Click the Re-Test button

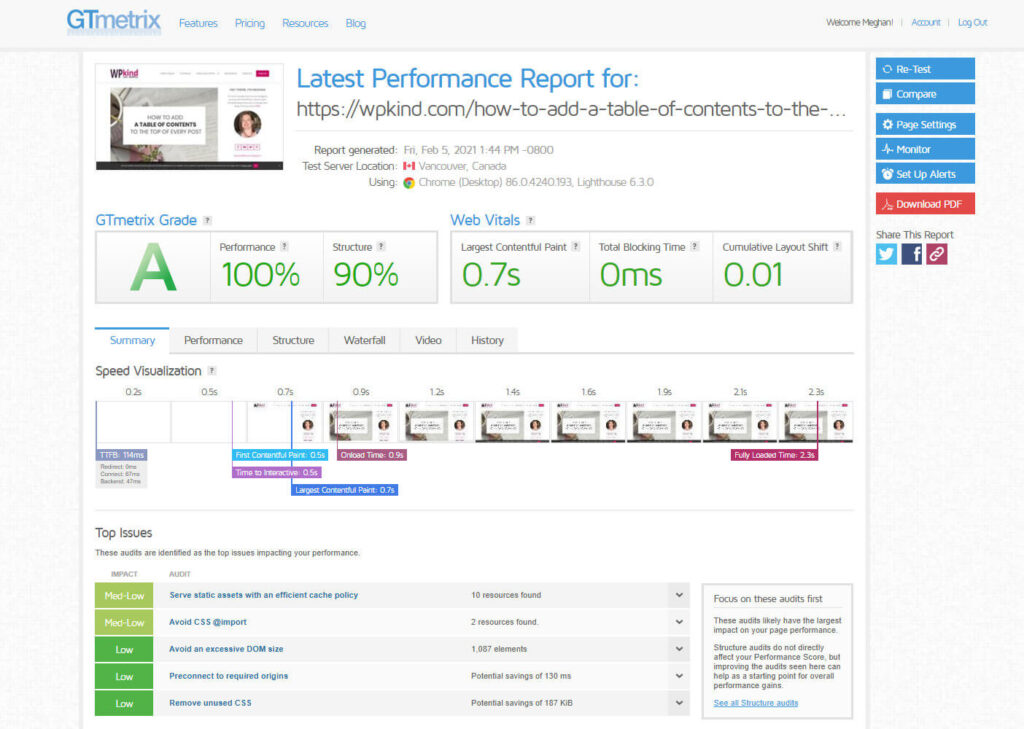click(x=925, y=69)
